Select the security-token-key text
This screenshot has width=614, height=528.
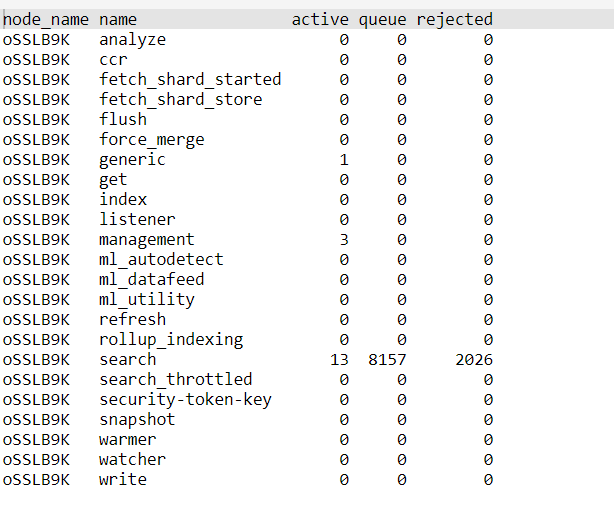(x=185, y=400)
